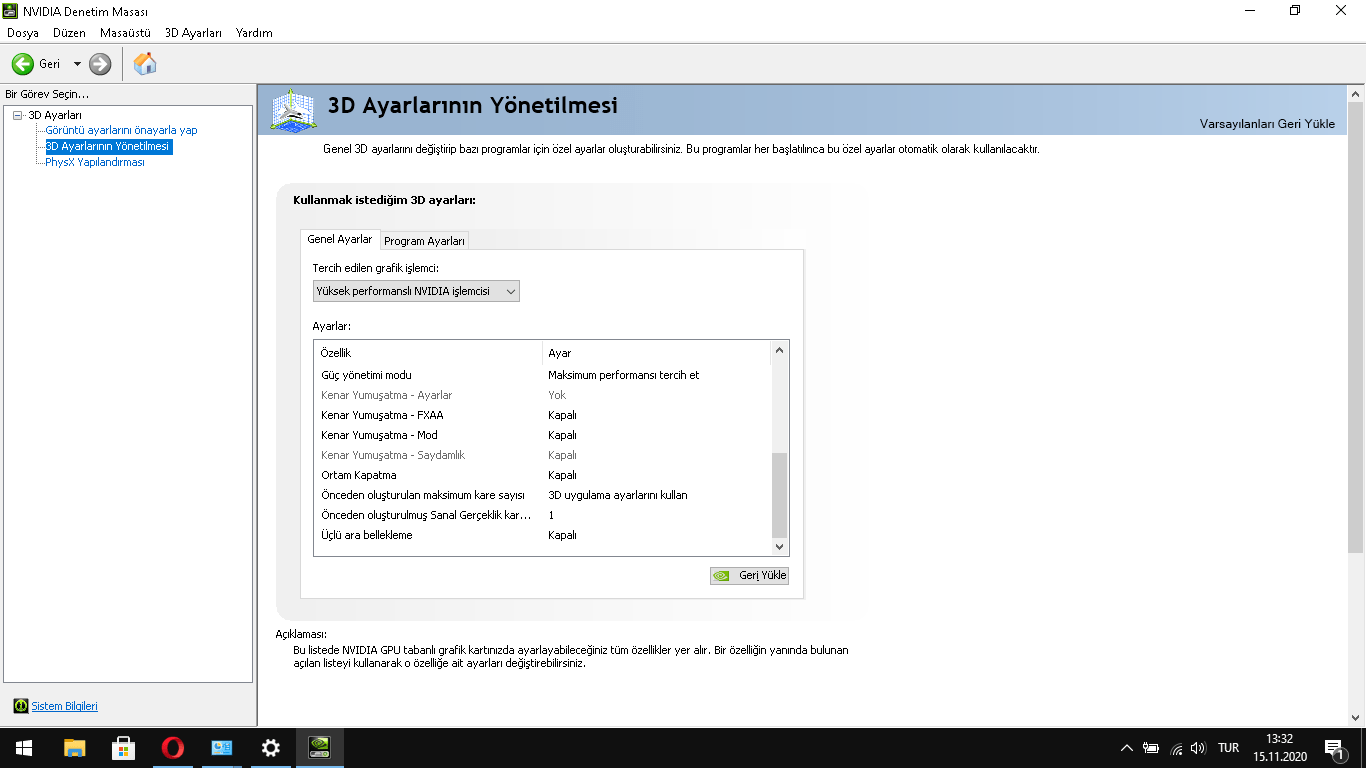Select Görüntü ayarlarını önayarla yap in tree
1366x768 pixels.
[121, 130]
